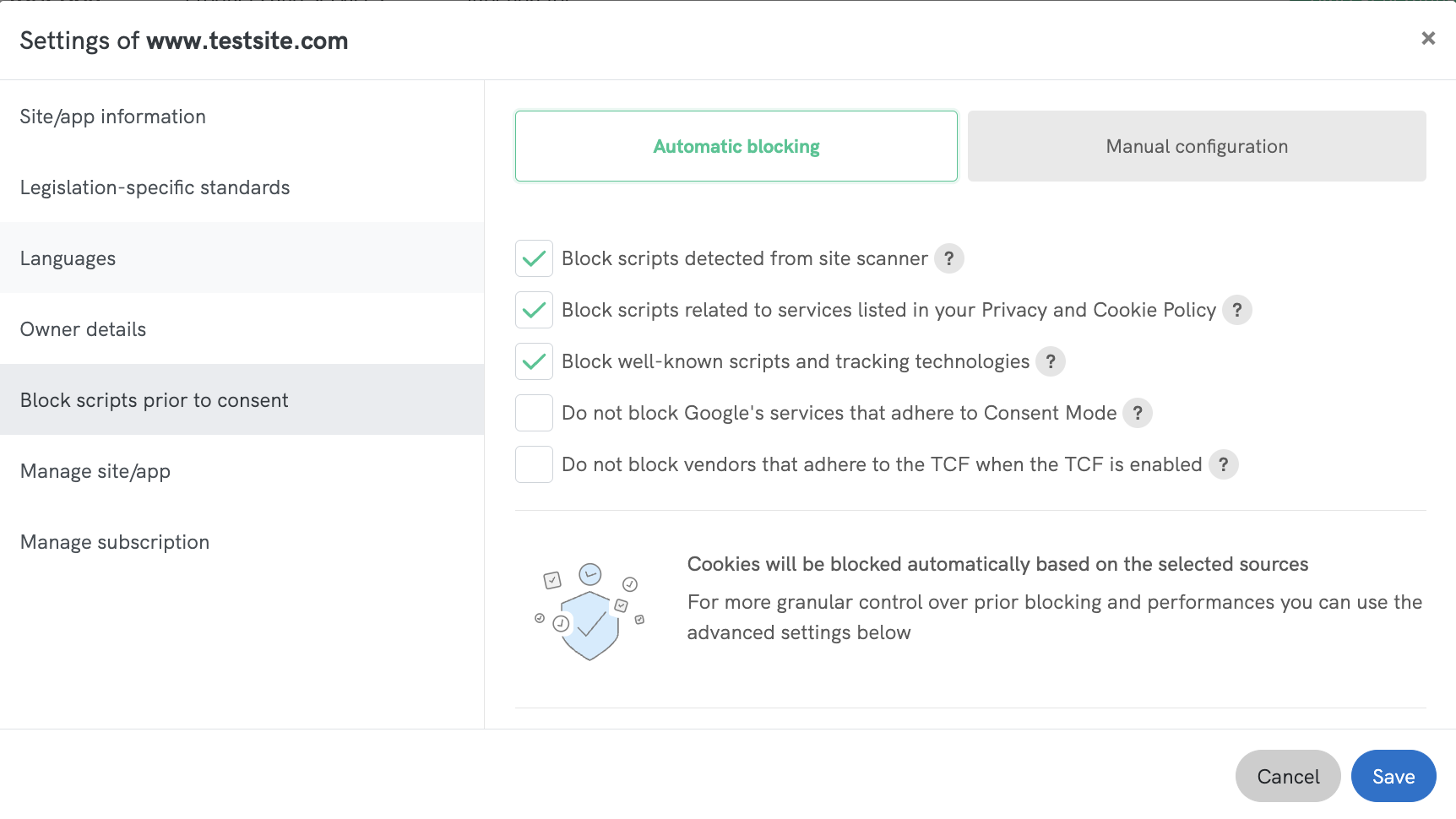Save the site settings
The height and width of the screenshot is (819, 1456).
(1393, 776)
